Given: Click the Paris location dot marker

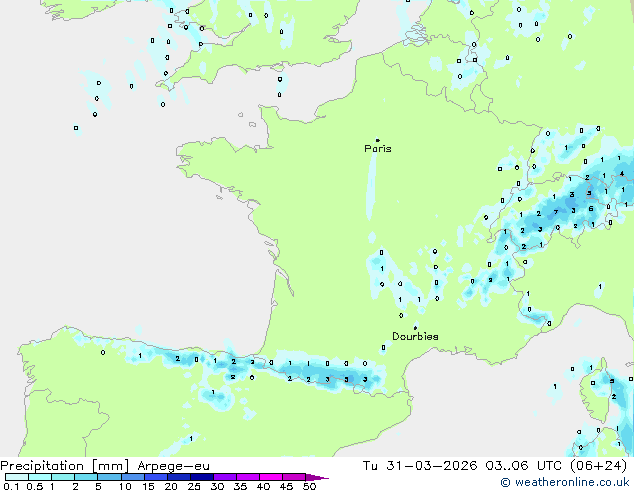Looking at the screenshot, I should click(x=378, y=140).
